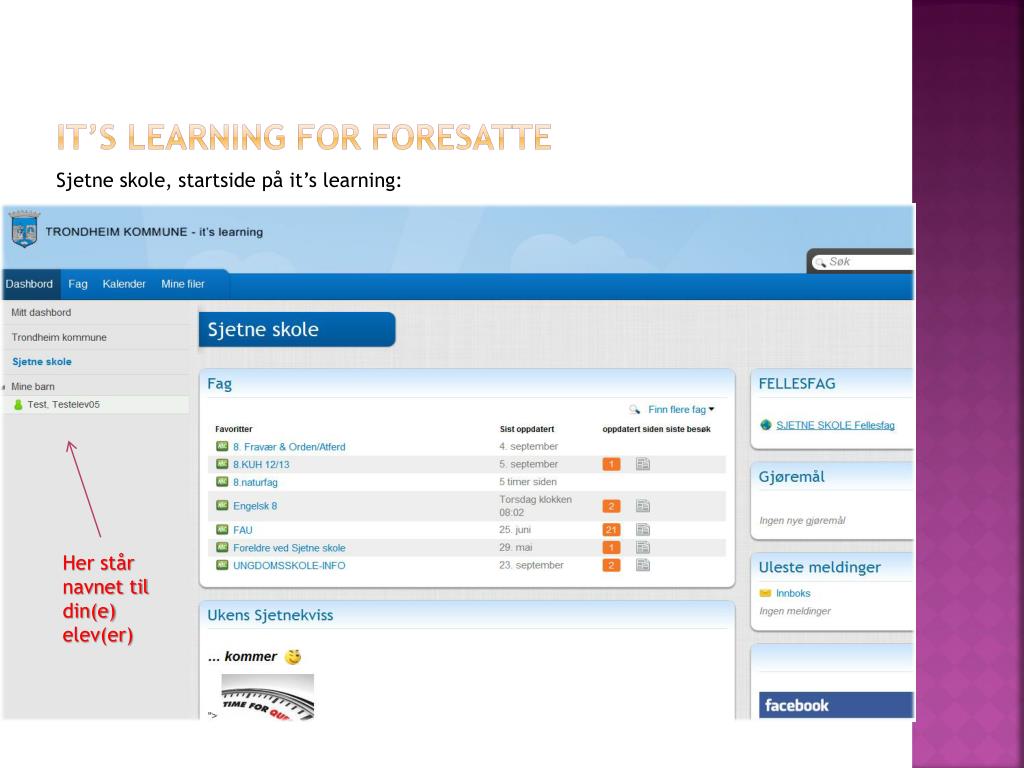
Task: Open the Kalender tab
Action: pos(124,284)
